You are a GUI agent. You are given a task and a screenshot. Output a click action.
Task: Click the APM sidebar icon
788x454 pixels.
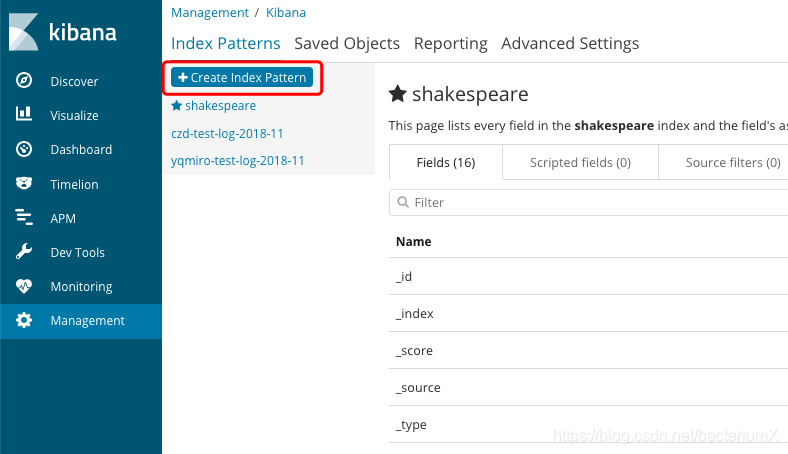[x=25, y=218]
